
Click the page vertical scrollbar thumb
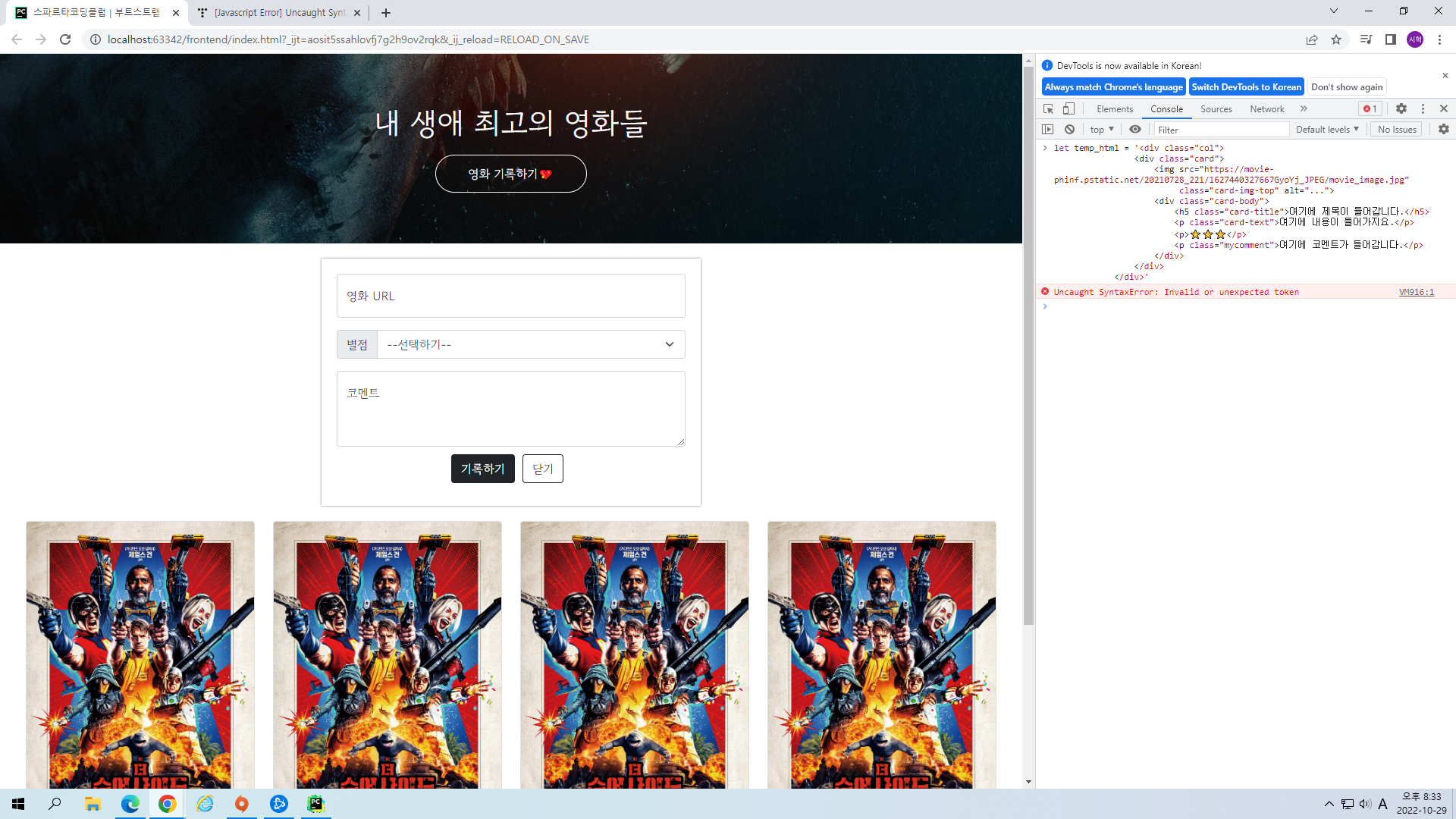pos(1028,345)
